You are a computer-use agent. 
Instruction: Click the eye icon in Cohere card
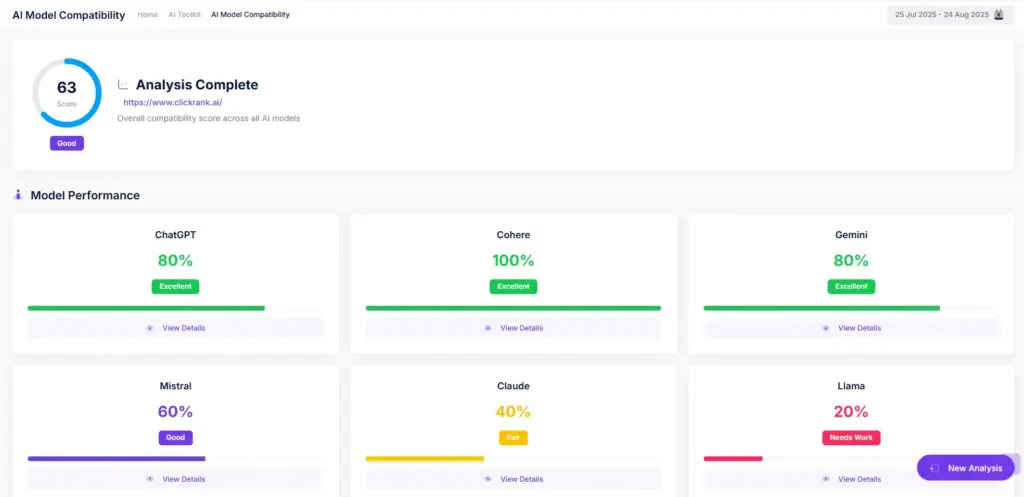coord(488,328)
